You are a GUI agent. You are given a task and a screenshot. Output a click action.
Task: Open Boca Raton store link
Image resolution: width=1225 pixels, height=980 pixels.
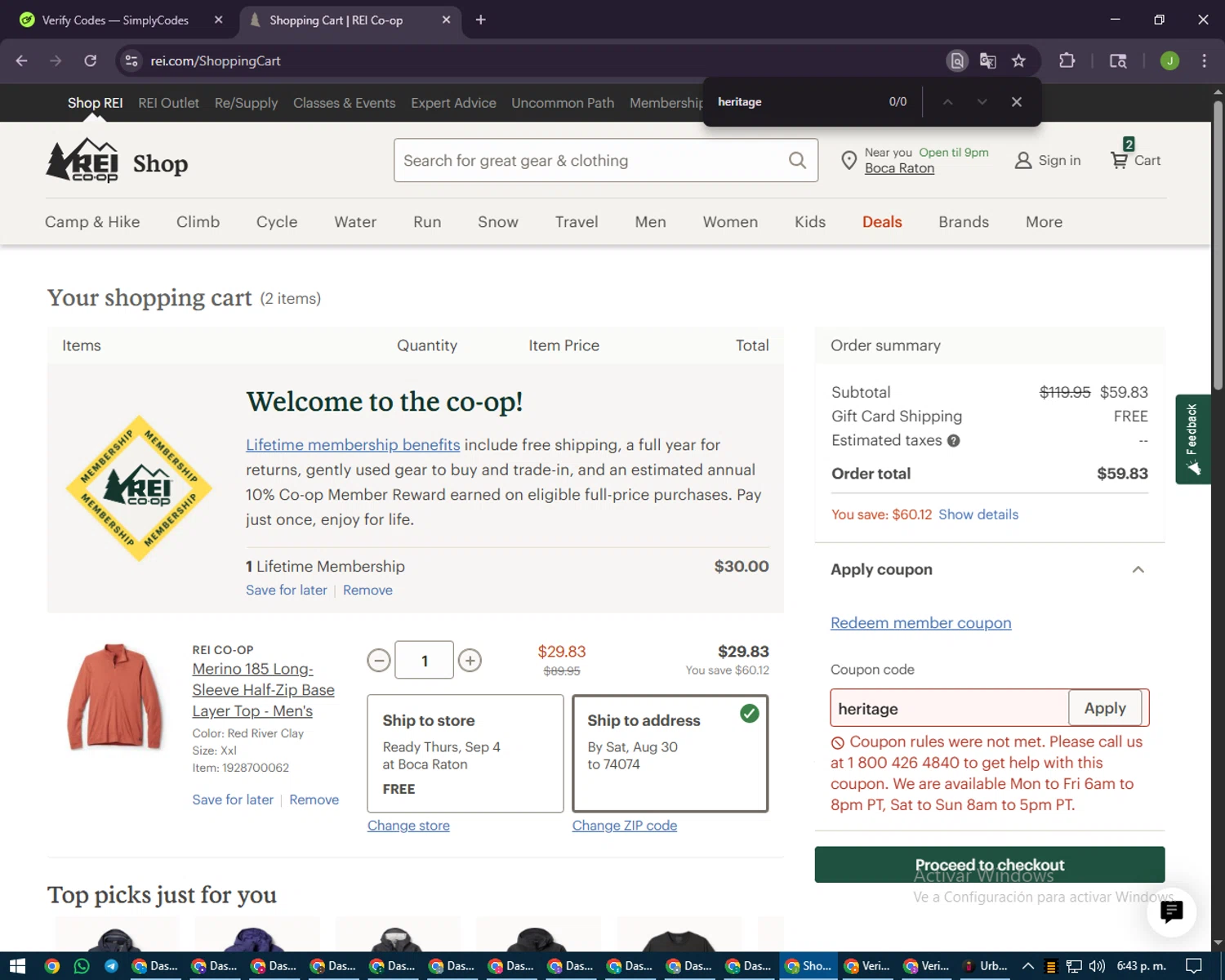(899, 168)
